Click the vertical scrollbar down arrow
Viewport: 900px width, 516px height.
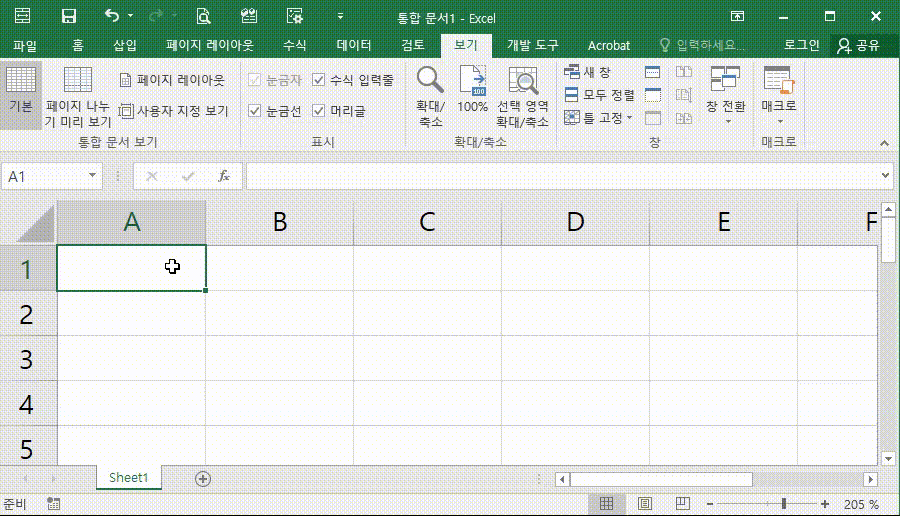888,458
